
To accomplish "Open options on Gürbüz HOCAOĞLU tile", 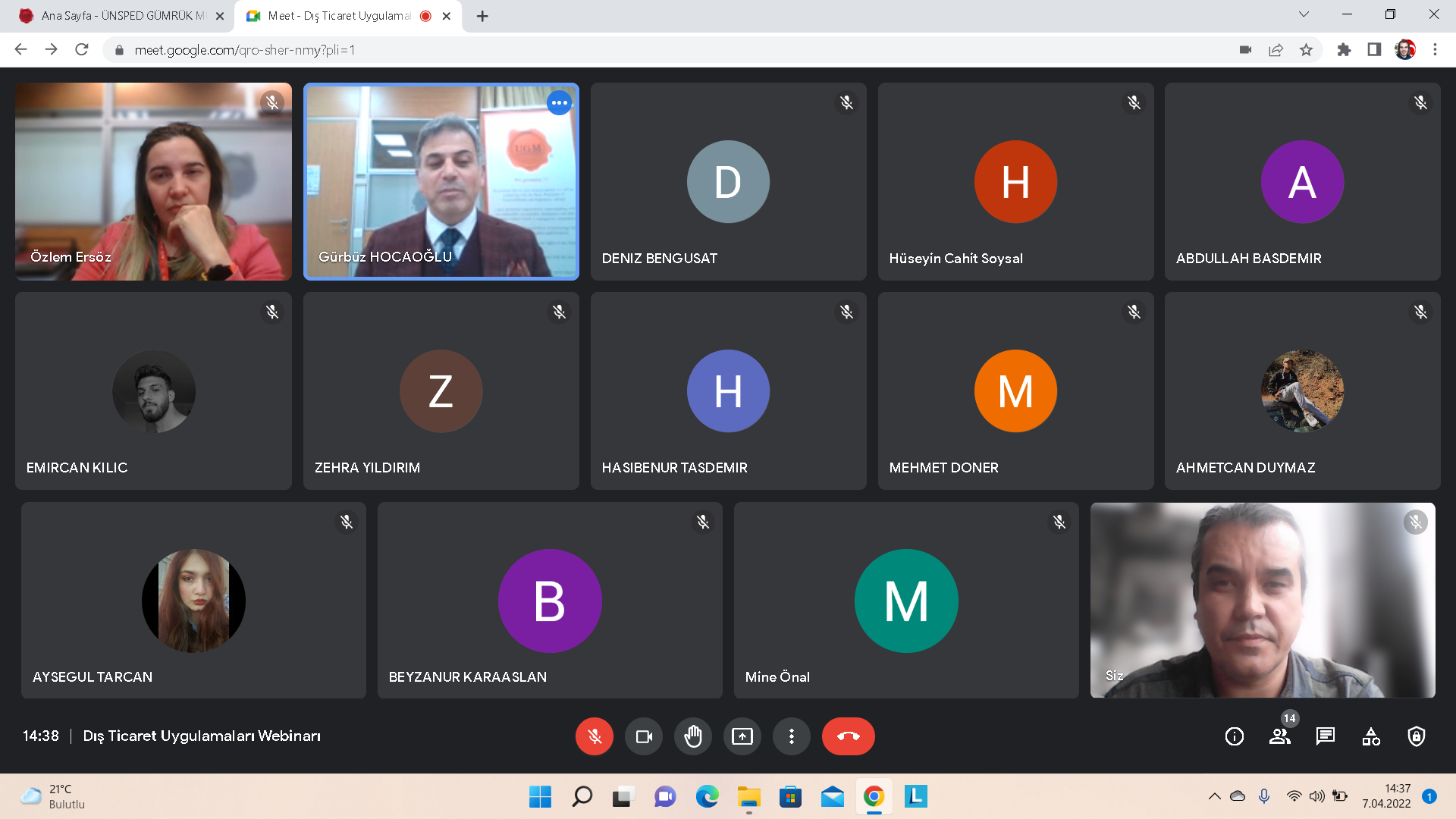I will point(559,102).
